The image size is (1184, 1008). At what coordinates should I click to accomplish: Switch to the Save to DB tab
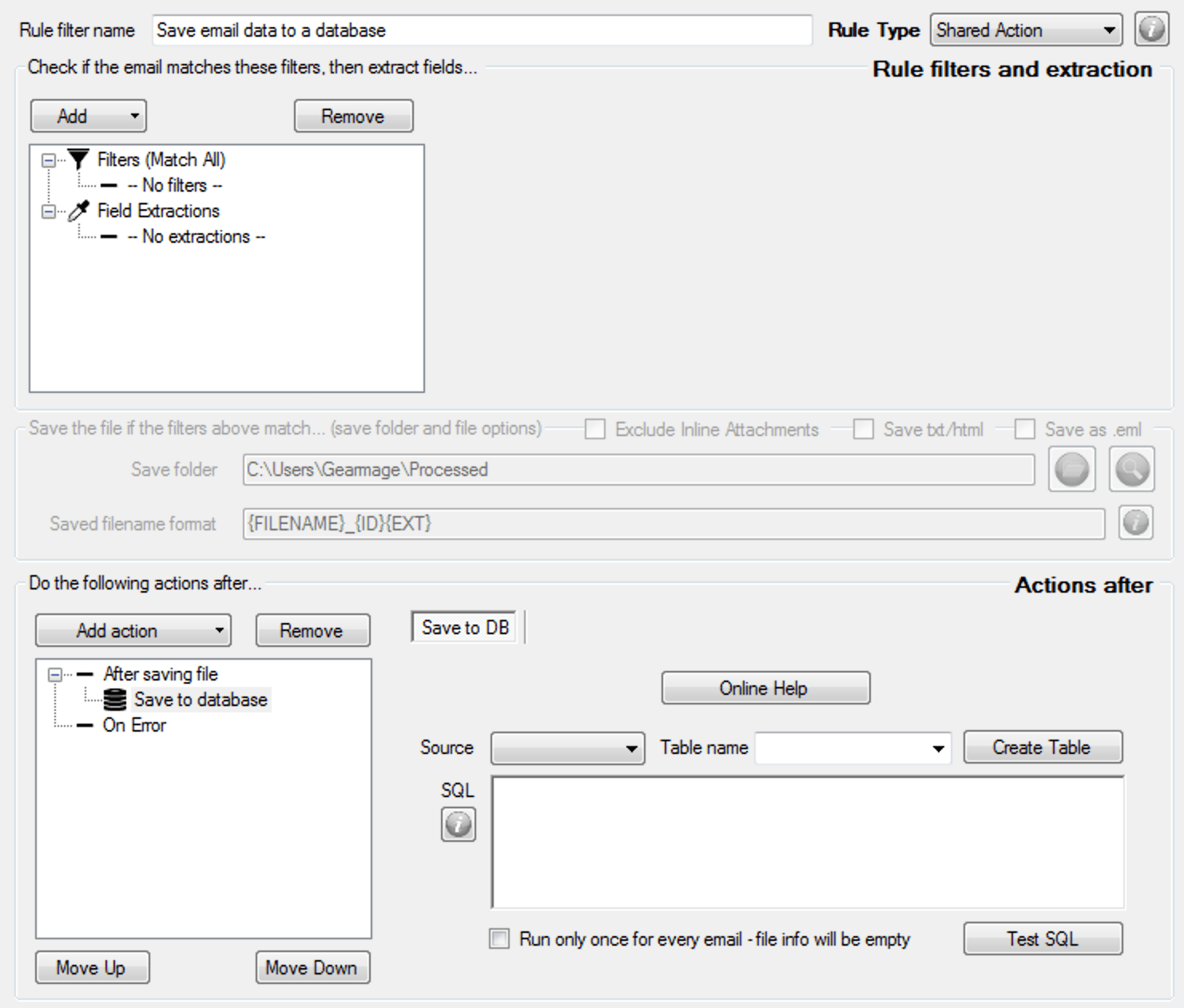[465, 628]
